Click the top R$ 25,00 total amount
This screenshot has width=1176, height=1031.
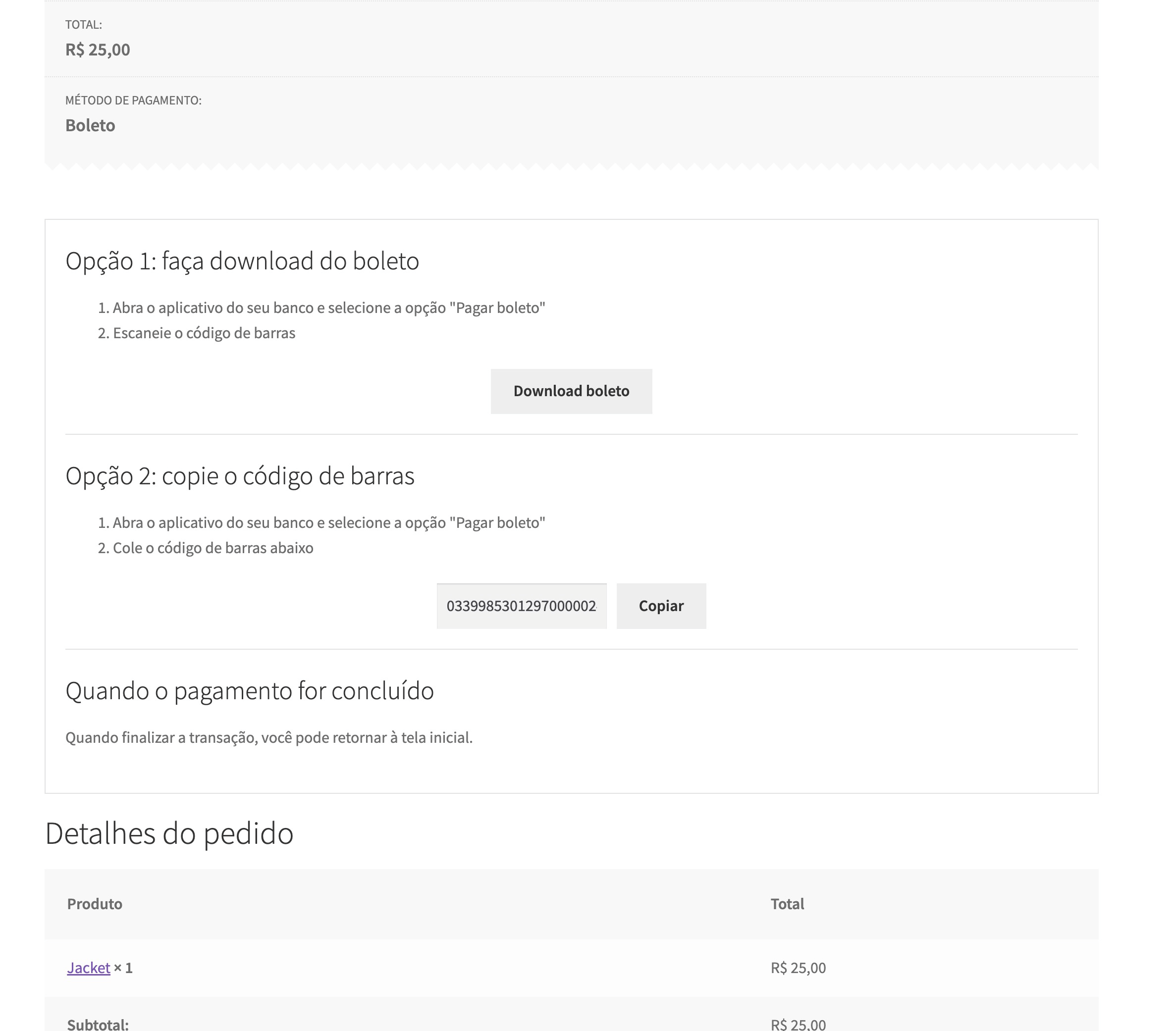97,50
